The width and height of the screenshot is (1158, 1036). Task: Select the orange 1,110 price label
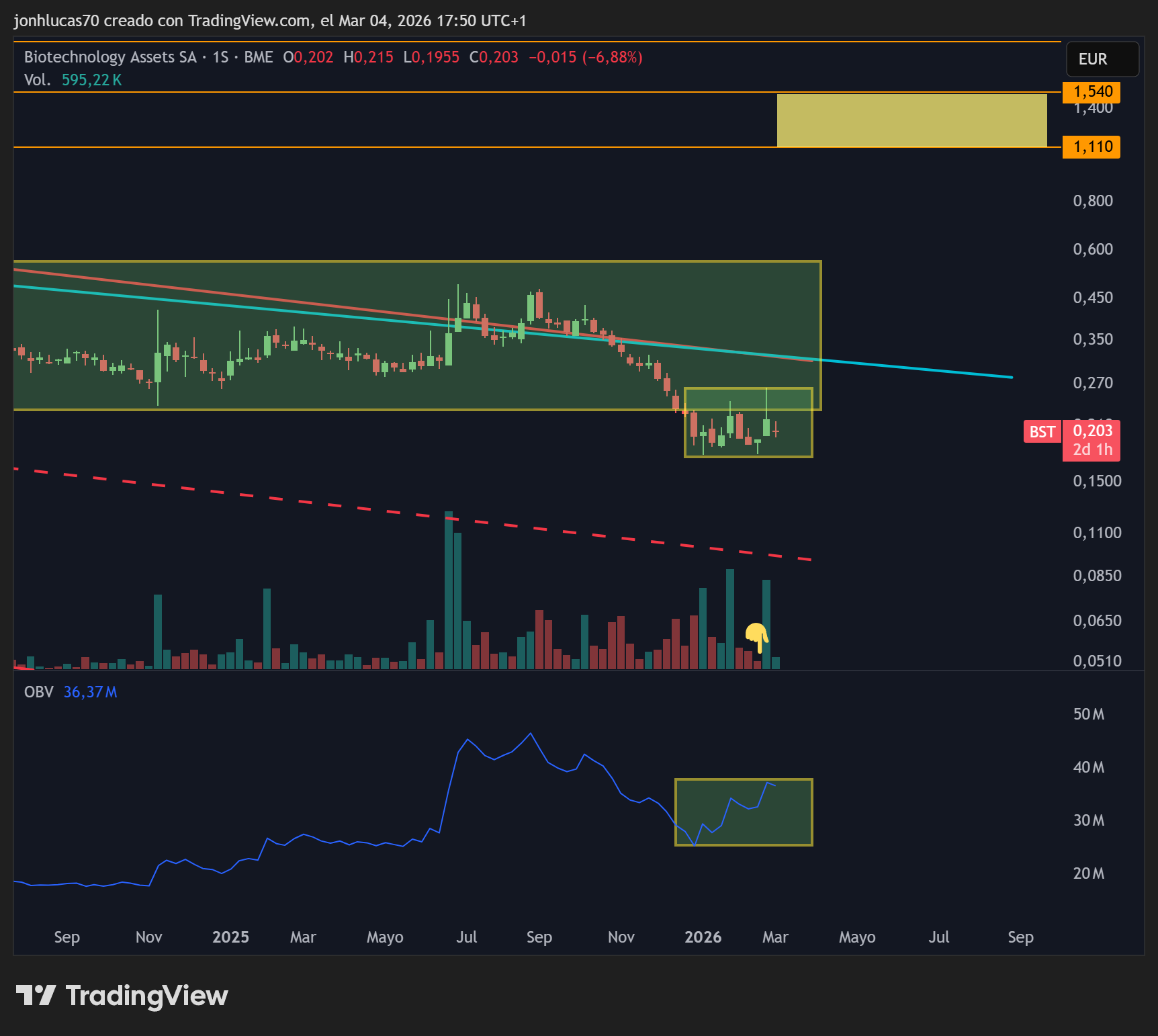1092,147
